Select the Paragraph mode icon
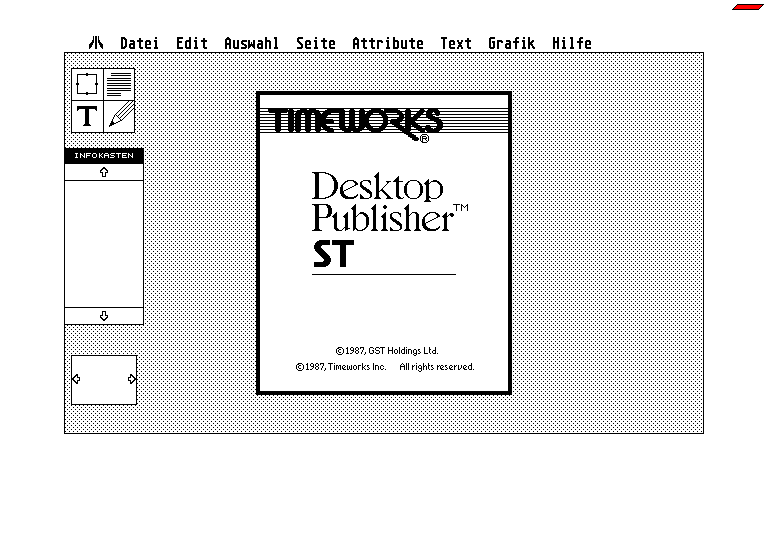The height and width of the screenshot is (540, 768). (x=119, y=84)
